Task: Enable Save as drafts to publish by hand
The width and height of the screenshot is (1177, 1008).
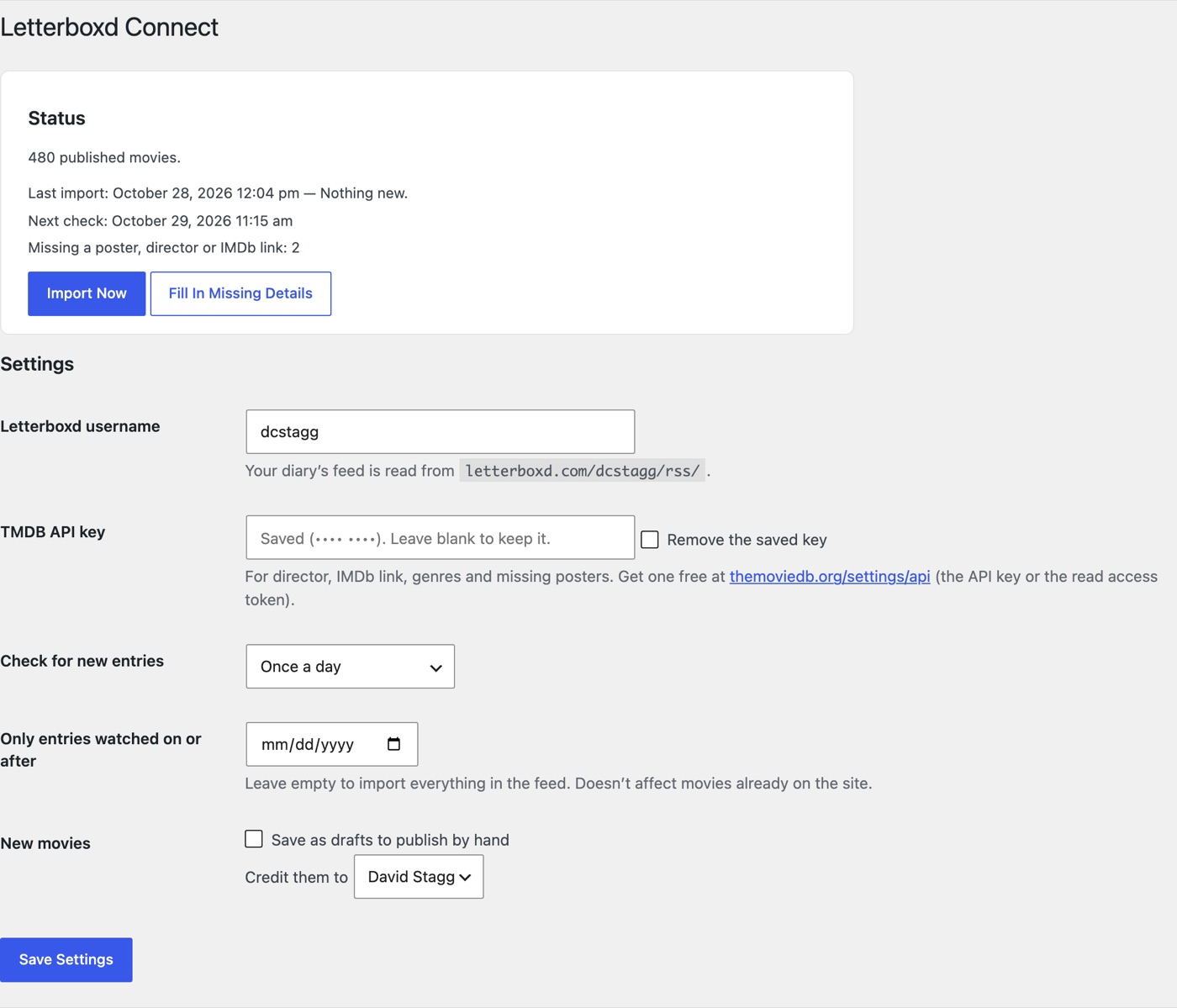Action: [254, 839]
